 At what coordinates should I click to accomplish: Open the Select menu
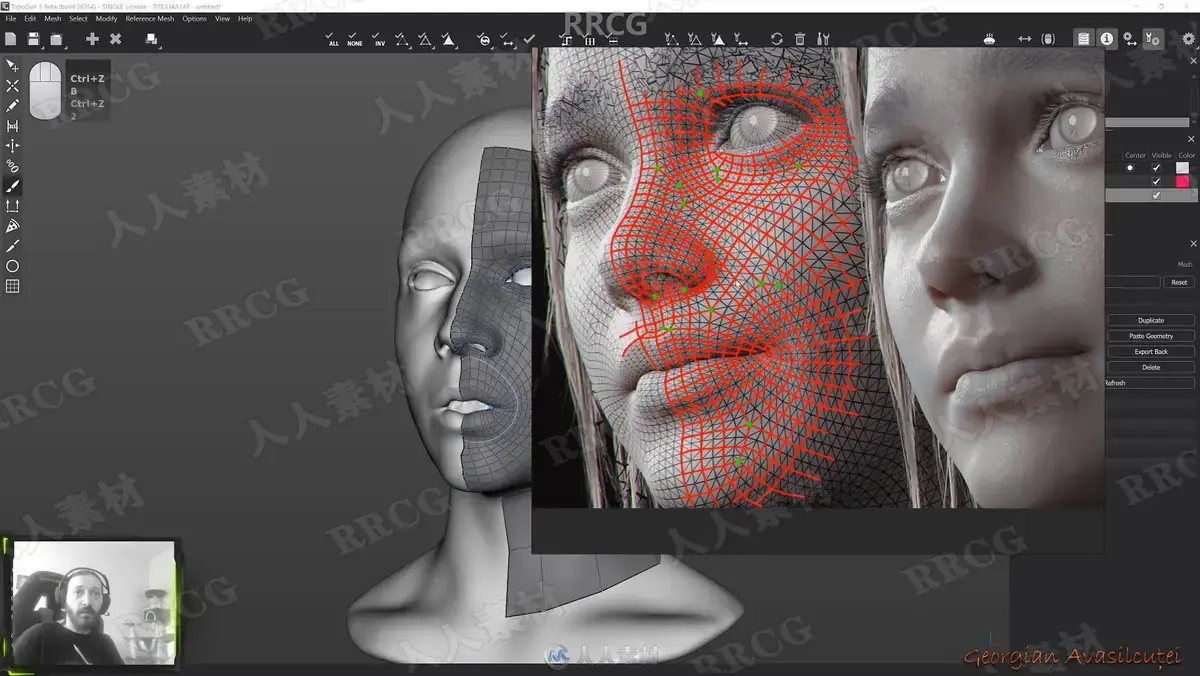(x=78, y=18)
